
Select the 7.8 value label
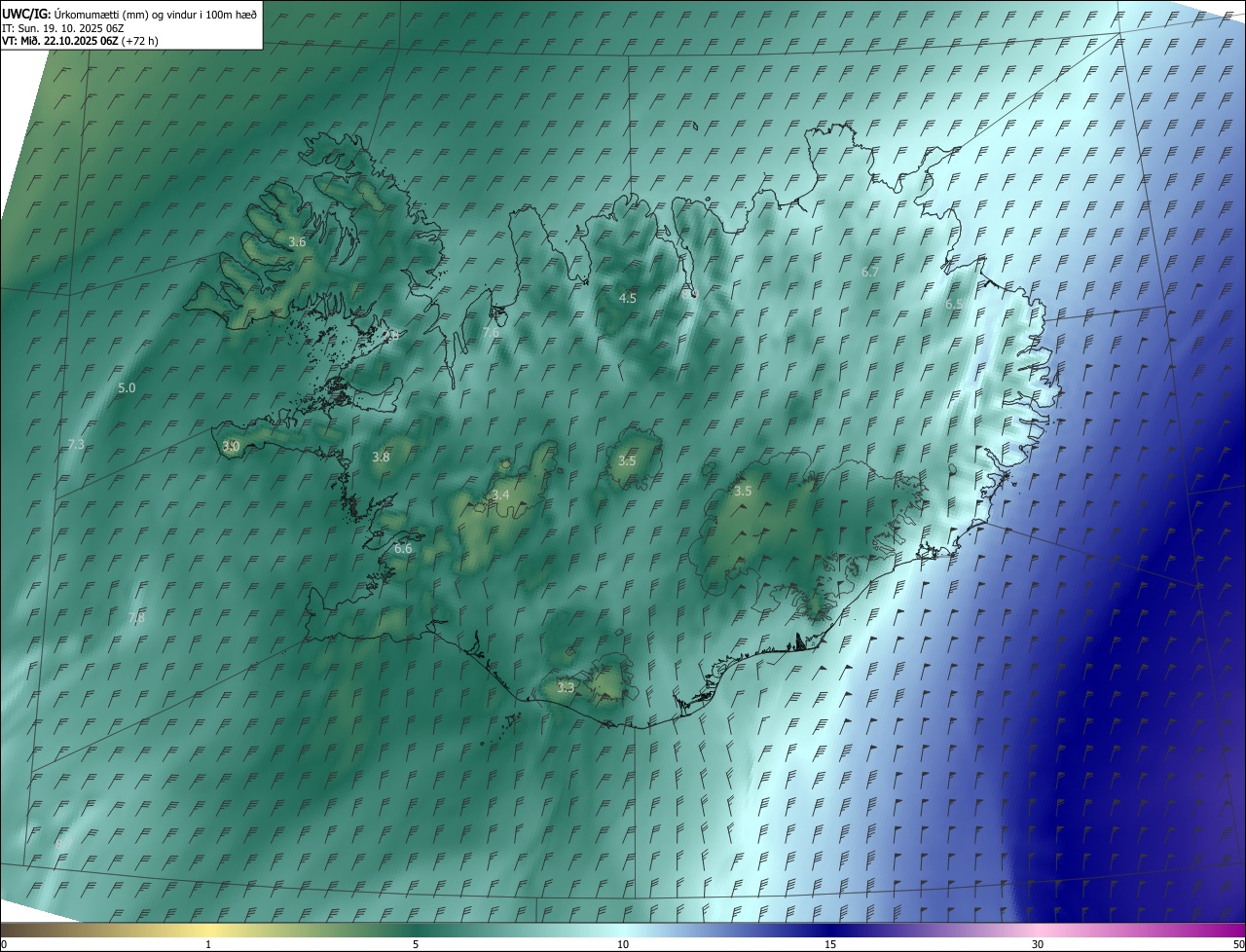pos(136,617)
